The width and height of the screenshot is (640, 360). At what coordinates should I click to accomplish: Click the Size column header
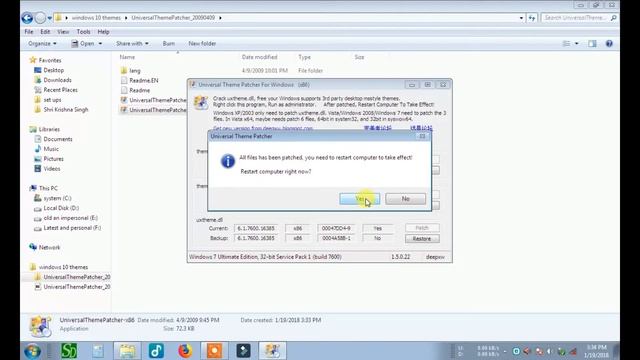(359, 57)
